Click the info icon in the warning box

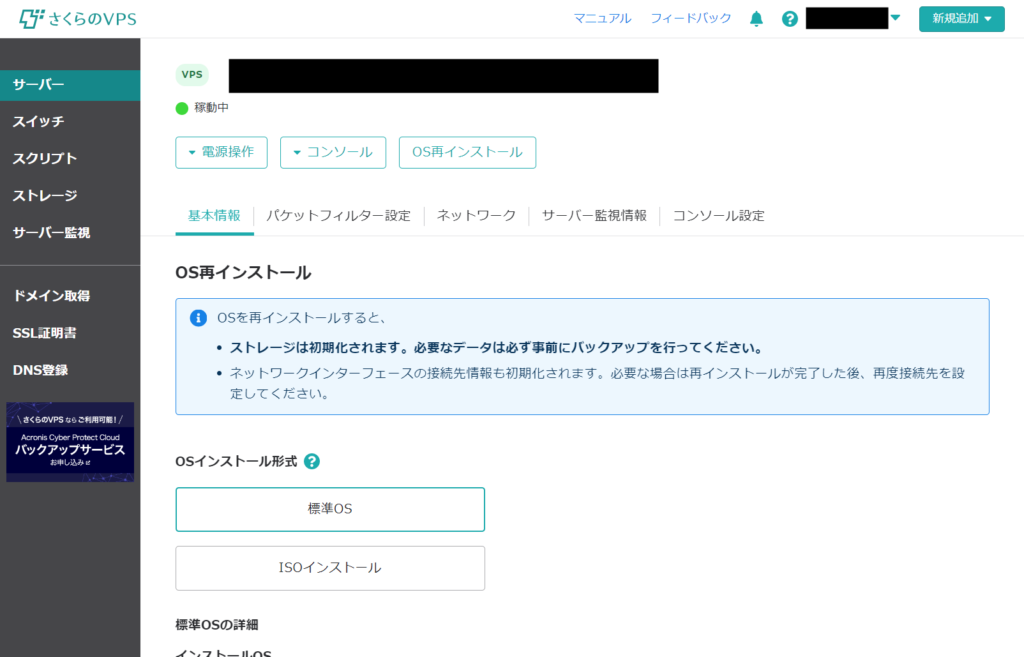pyautogui.click(x=199, y=318)
